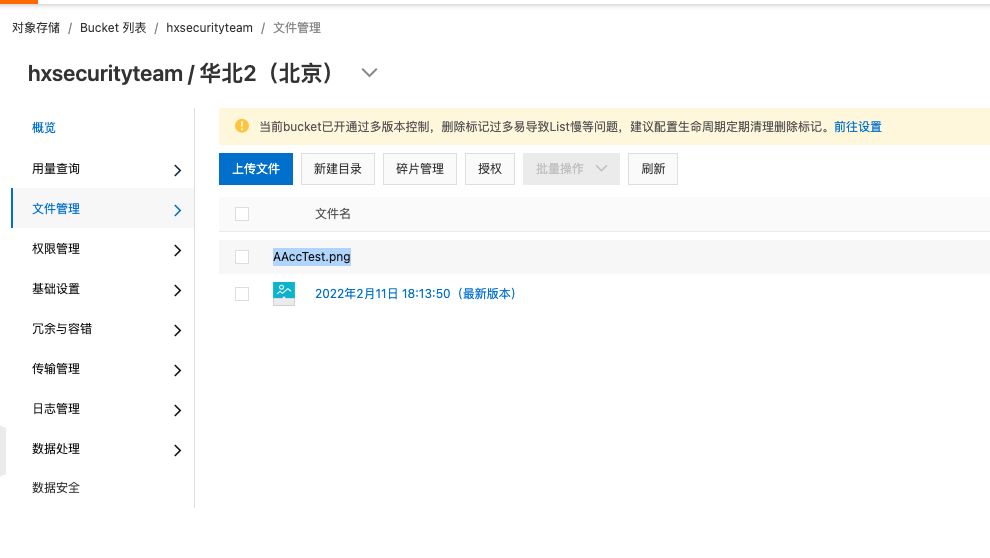This screenshot has width=990, height=558.
Task: Check the 2022年2月11日 version checkbox
Action: 242,294
